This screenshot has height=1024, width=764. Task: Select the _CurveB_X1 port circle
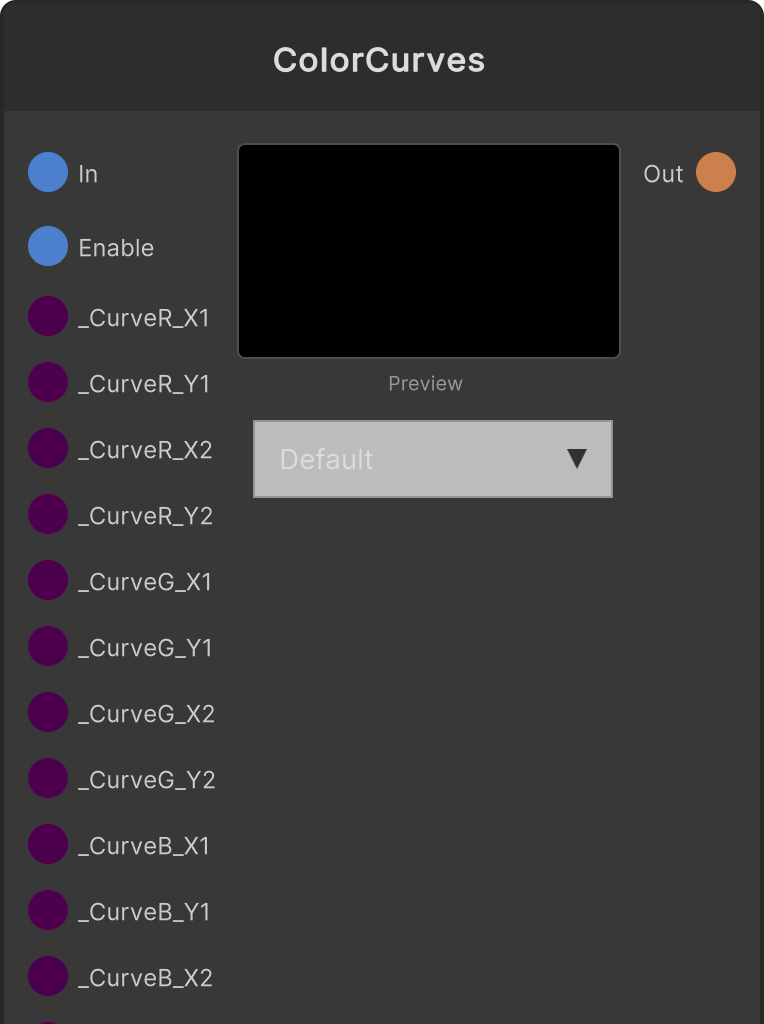tap(48, 844)
